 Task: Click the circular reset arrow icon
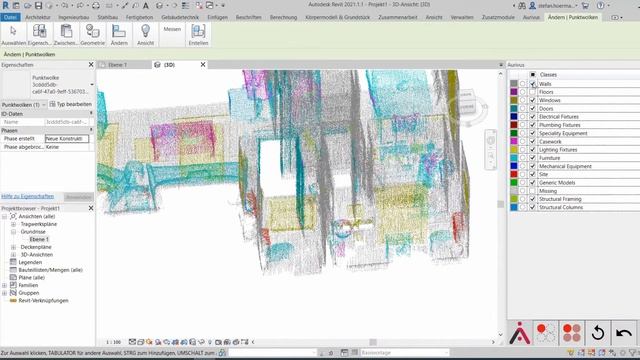pos(598,333)
